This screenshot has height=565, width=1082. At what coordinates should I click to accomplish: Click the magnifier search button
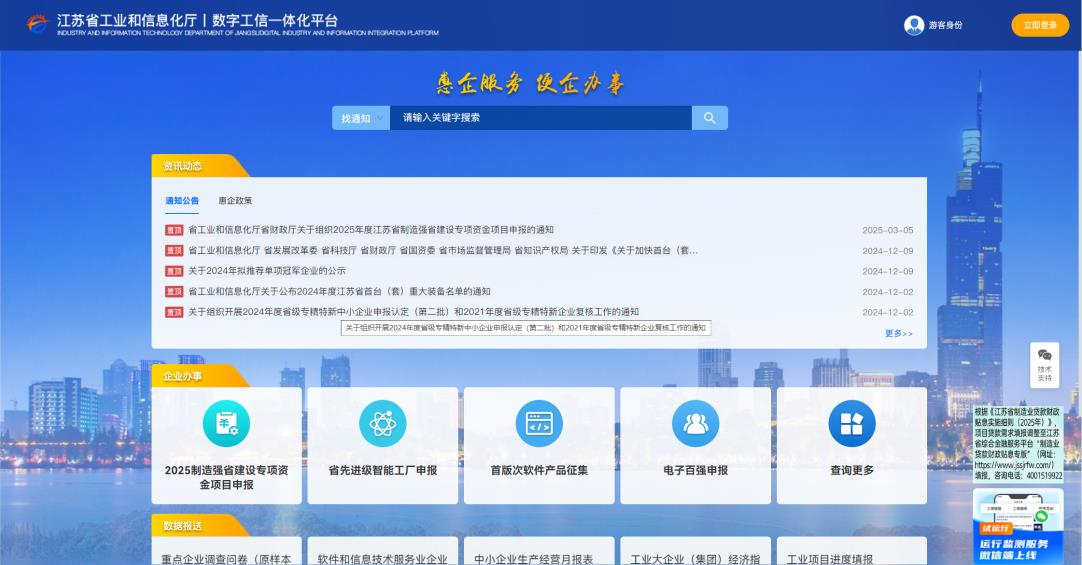coord(709,118)
